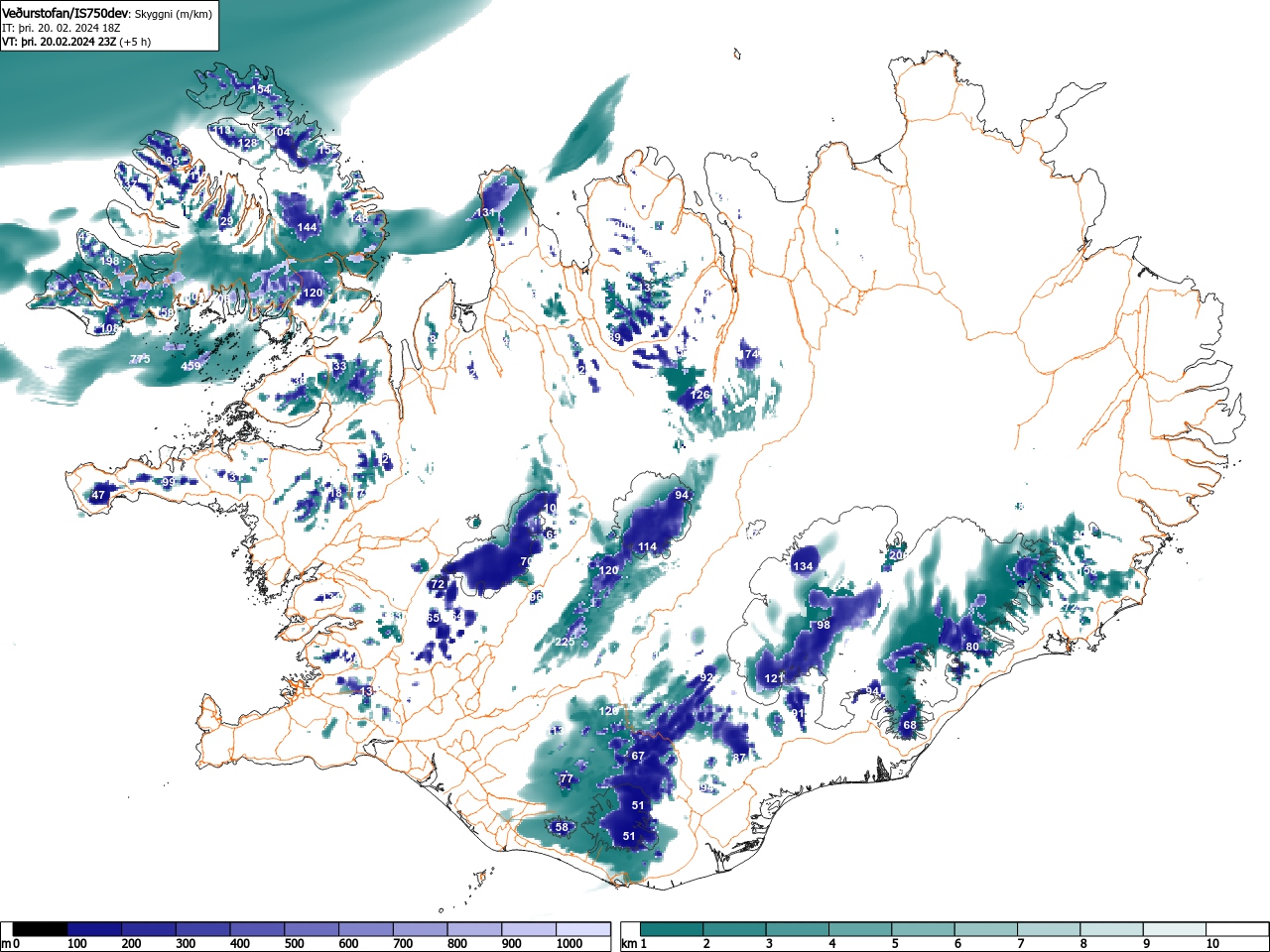Pick the 3–4 km legend swatch
This screenshot has height=952, width=1270.
[x=800, y=929]
